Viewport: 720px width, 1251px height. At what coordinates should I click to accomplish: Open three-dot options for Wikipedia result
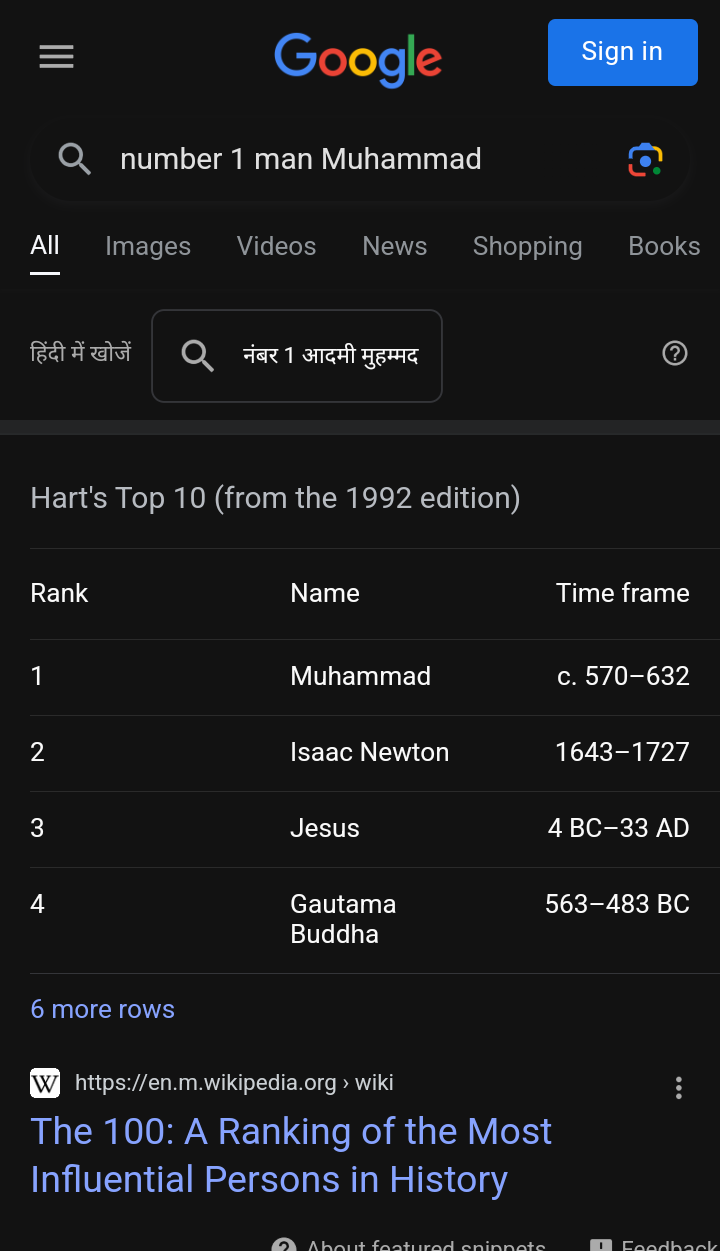(679, 1088)
